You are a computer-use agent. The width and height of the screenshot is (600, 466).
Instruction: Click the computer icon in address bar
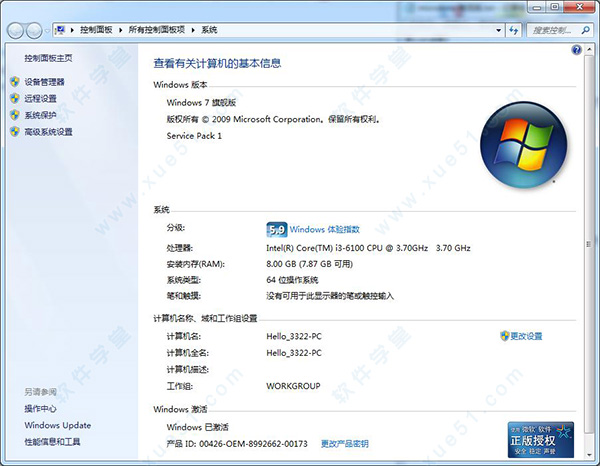(x=60, y=30)
